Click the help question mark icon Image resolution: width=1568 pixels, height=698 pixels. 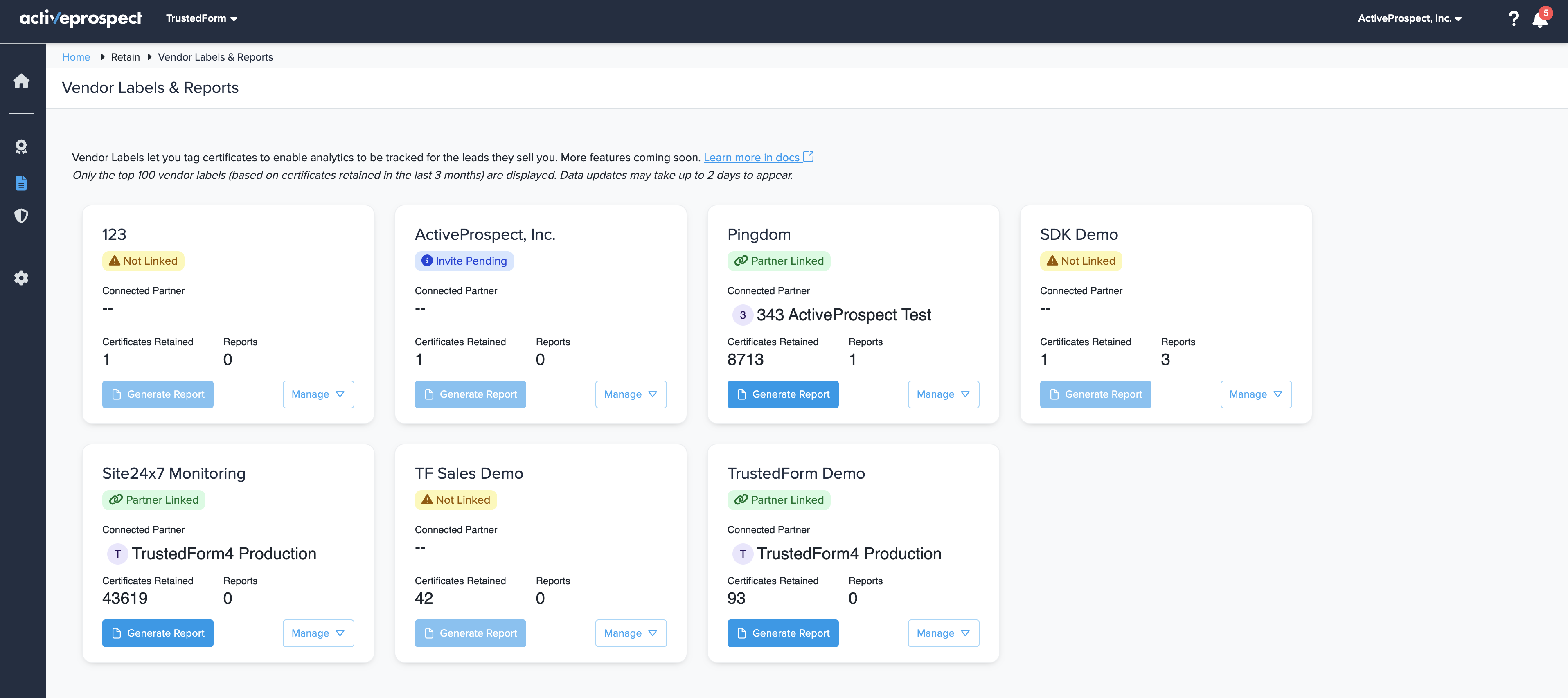[x=1513, y=19]
